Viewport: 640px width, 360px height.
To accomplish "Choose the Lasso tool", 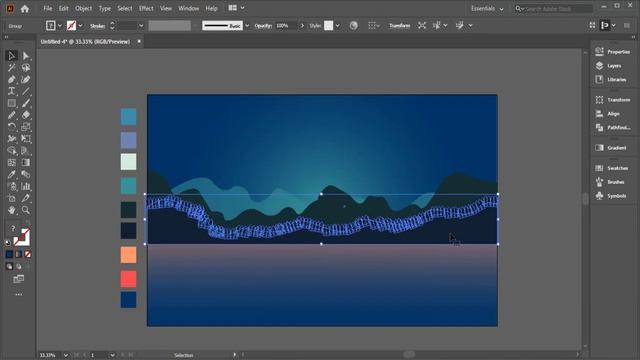I will point(26,67).
